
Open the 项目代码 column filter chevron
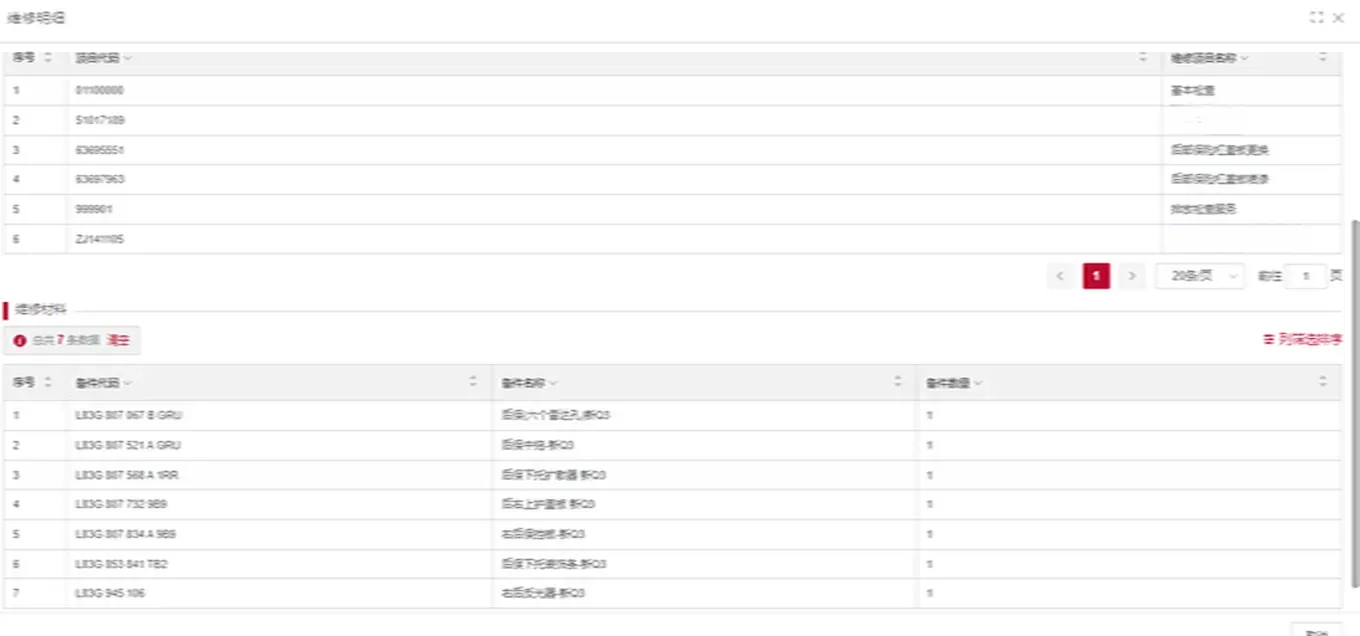(128, 58)
